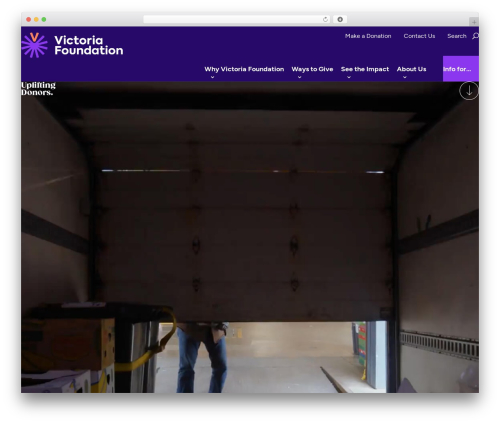Reload the page with the refresh icon
The width and height of the screenshot is (500, 423).
coord(325,20)
